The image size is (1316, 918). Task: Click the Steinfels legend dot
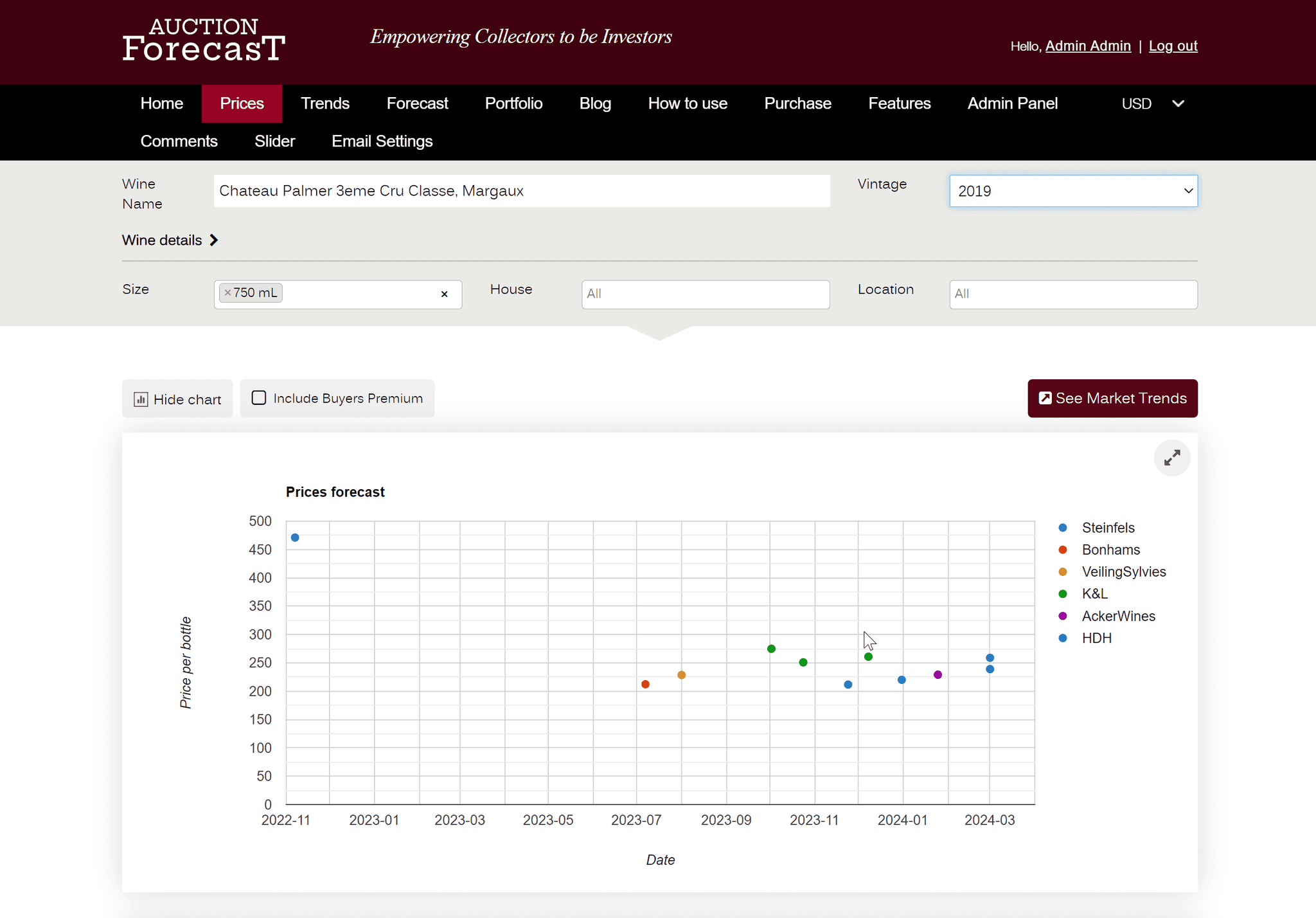[1063, 528]
